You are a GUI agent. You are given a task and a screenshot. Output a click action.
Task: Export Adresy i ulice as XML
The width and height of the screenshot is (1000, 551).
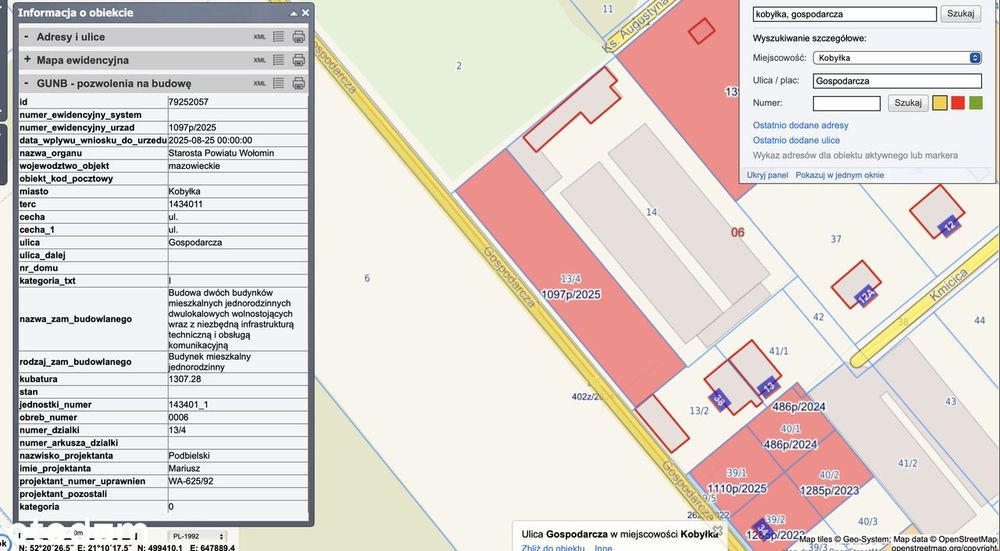(x=260, y=36)
